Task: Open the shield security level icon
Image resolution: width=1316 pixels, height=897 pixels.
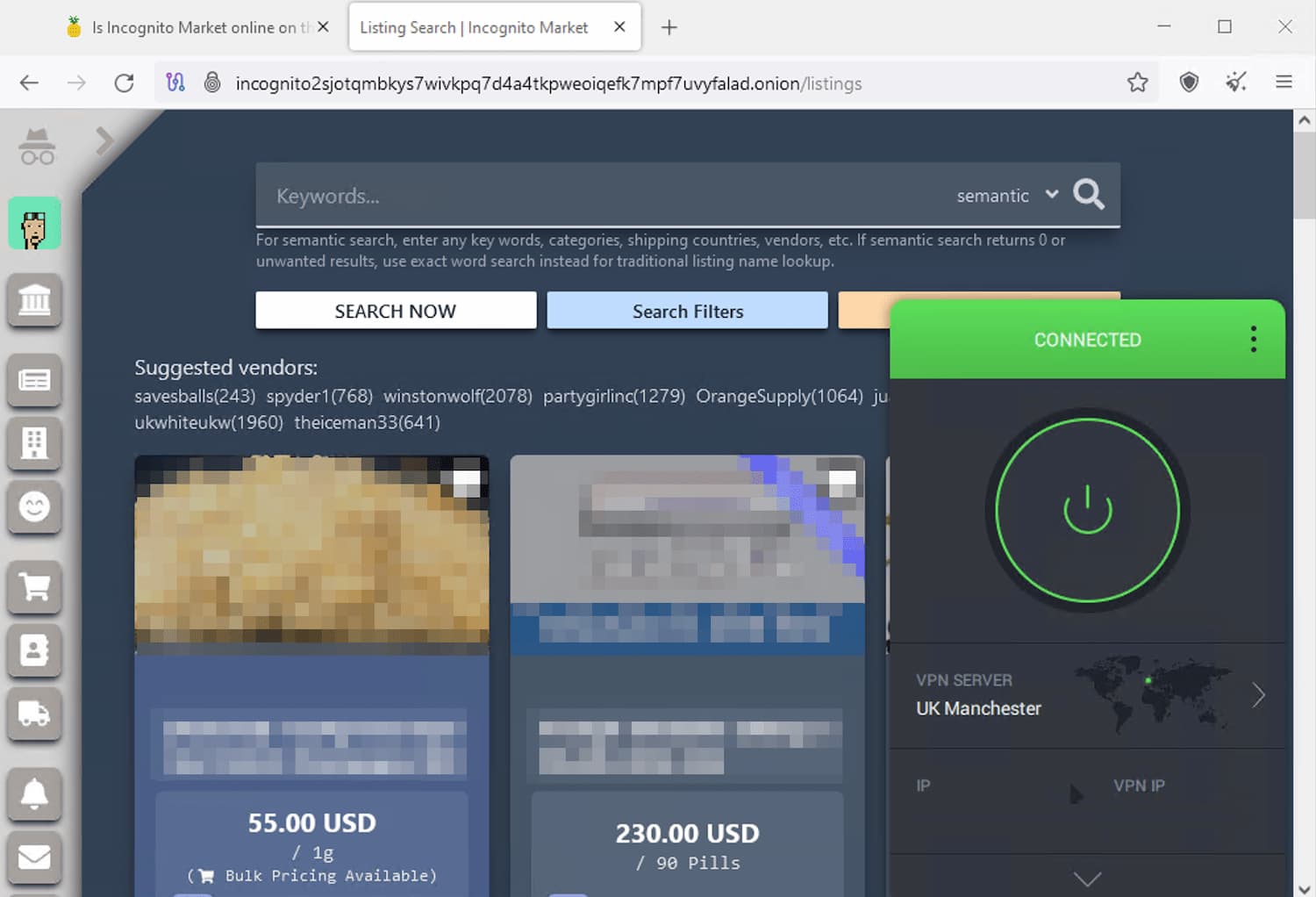Action: pyautogui.click(x=1189, y=83)
